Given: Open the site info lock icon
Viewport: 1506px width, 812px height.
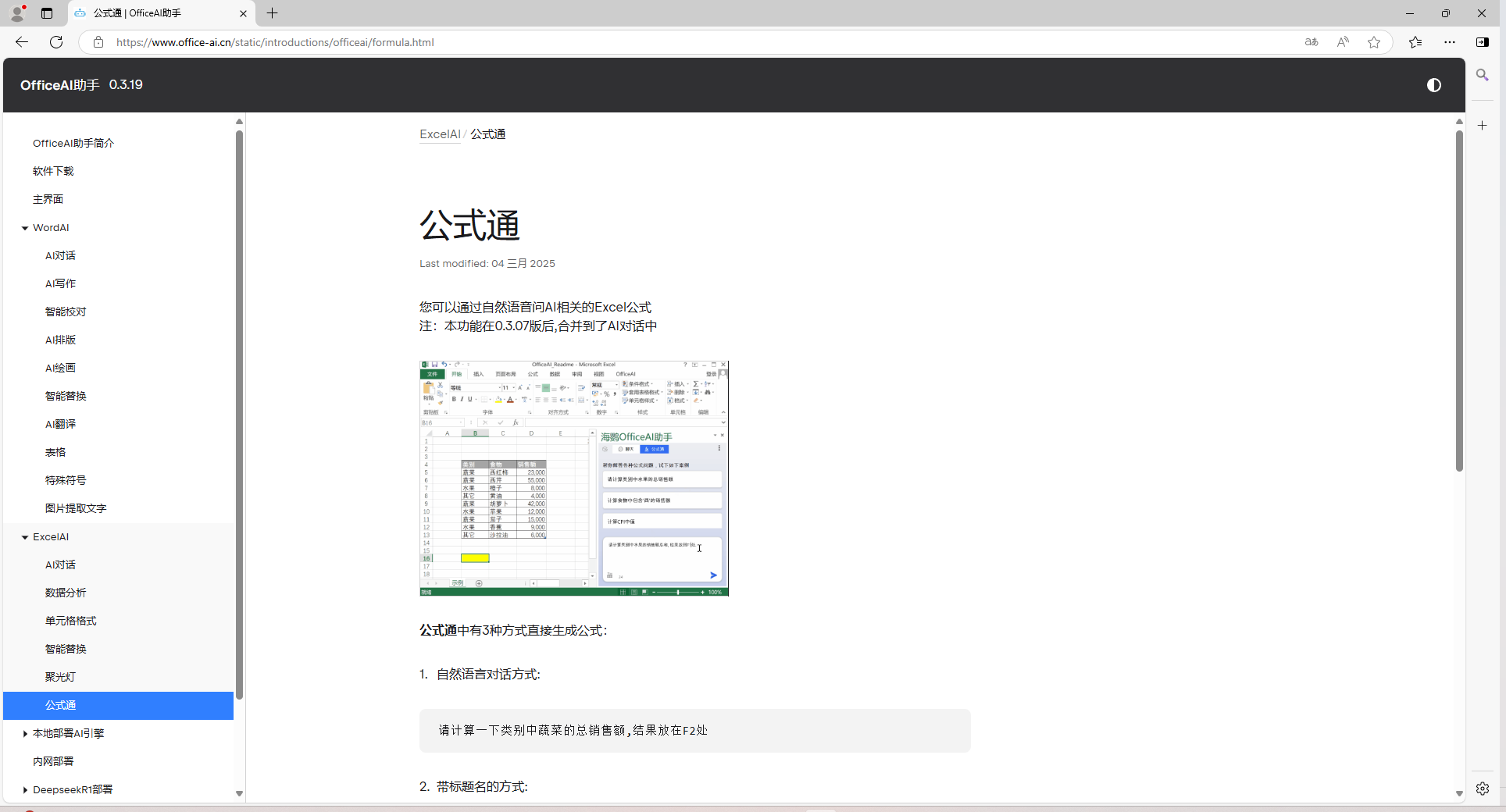Looking at the screenshot, I should click(98, 42).
